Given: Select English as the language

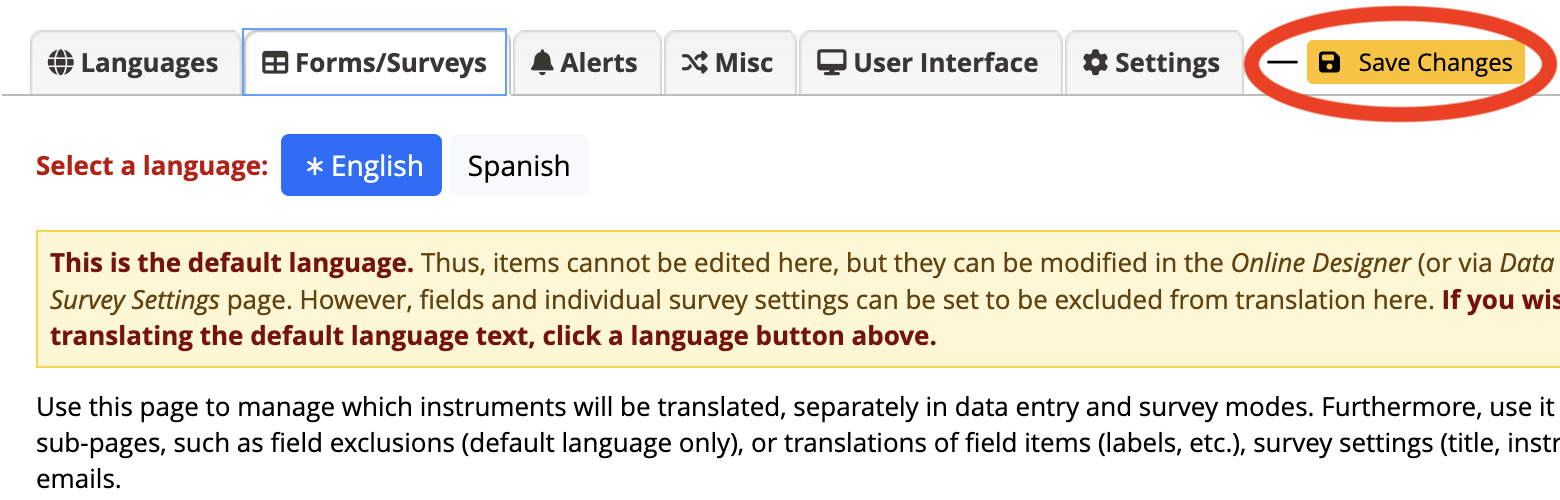Looking at the screenshot, I should pyautogui.click(x=361, y=165).
